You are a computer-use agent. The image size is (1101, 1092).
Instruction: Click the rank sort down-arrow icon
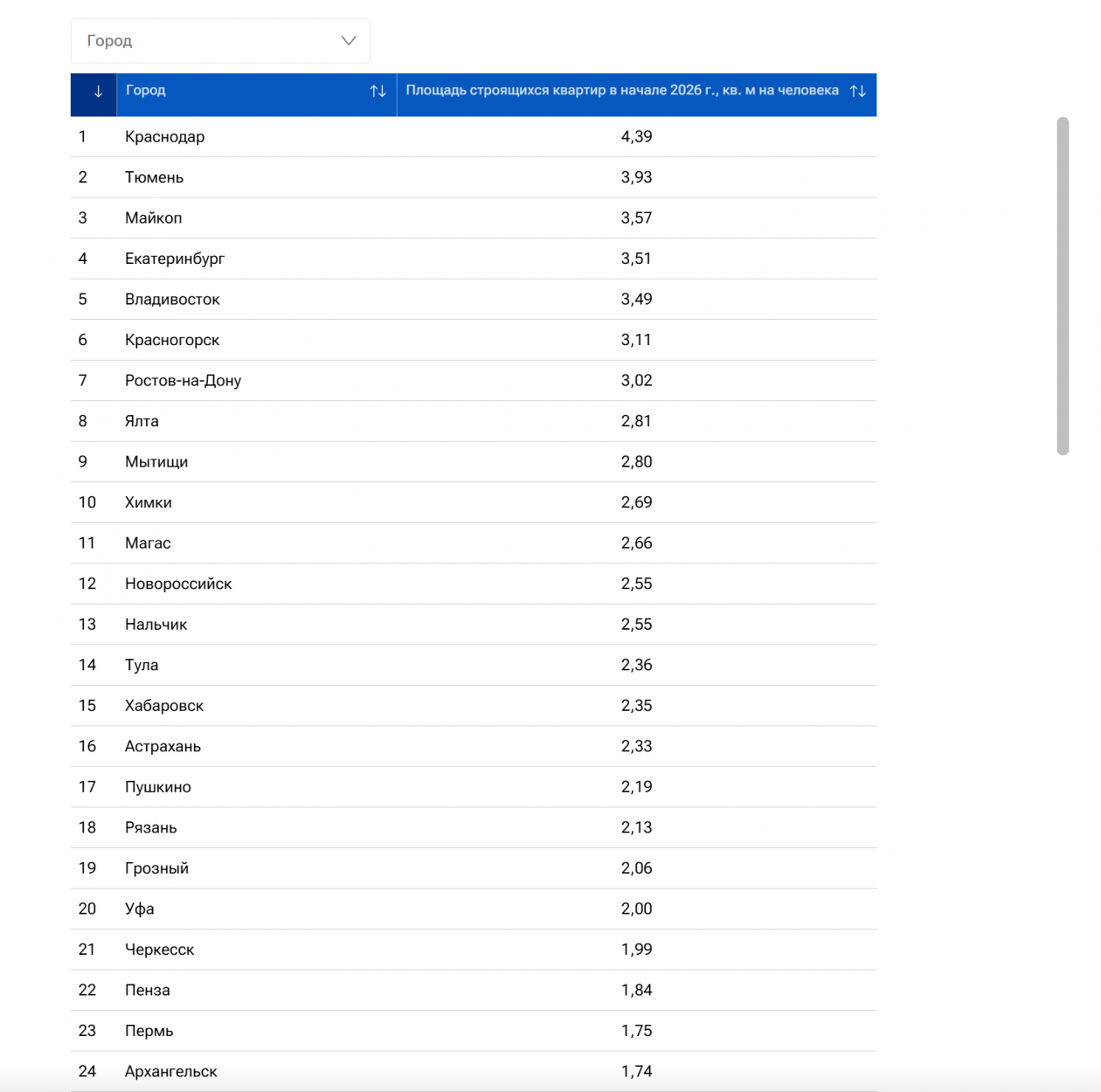coord(98,92)
